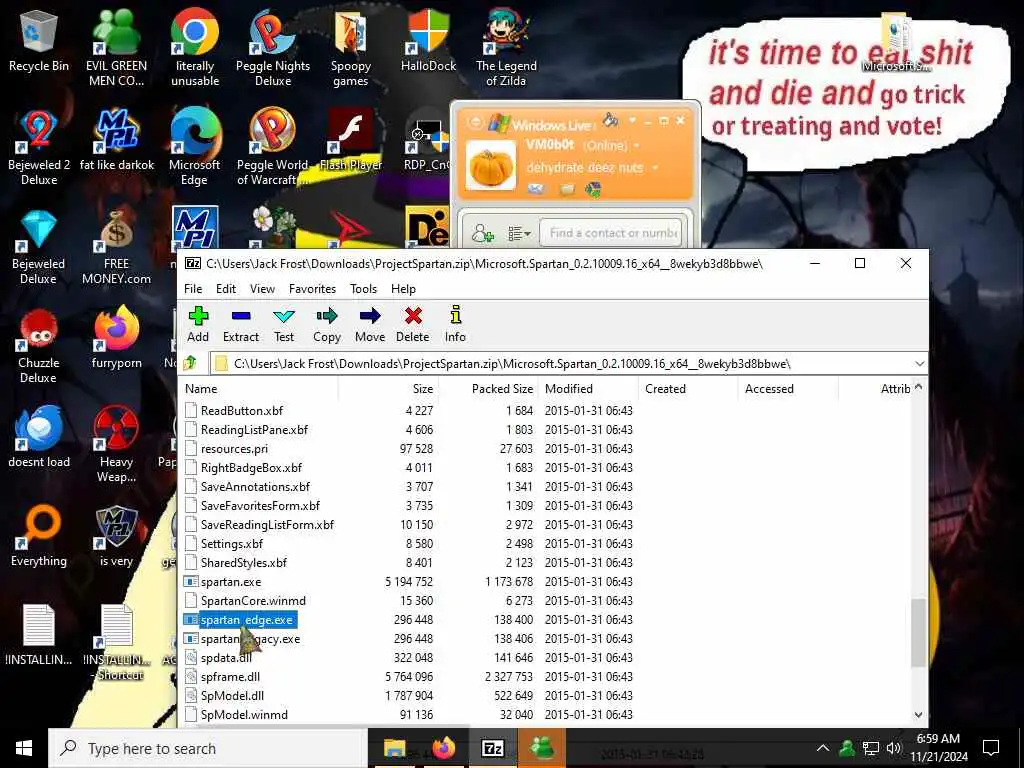Viewport: 1024px width, 768px height.
Task: Open the Windows Start menu
Action: [24, 748]
